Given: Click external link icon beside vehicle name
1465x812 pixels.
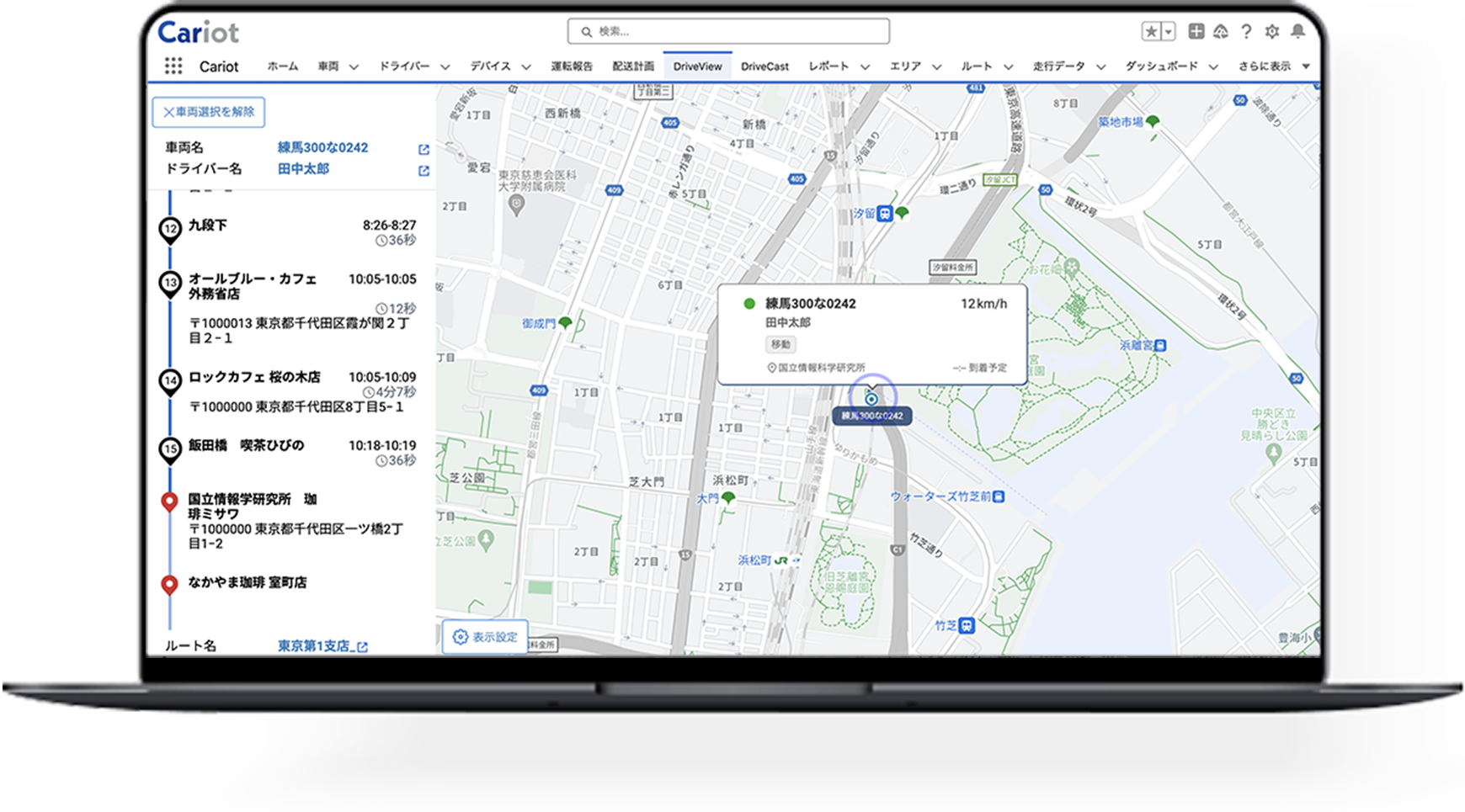Looking at the screenshot, I should coord(424,149).
